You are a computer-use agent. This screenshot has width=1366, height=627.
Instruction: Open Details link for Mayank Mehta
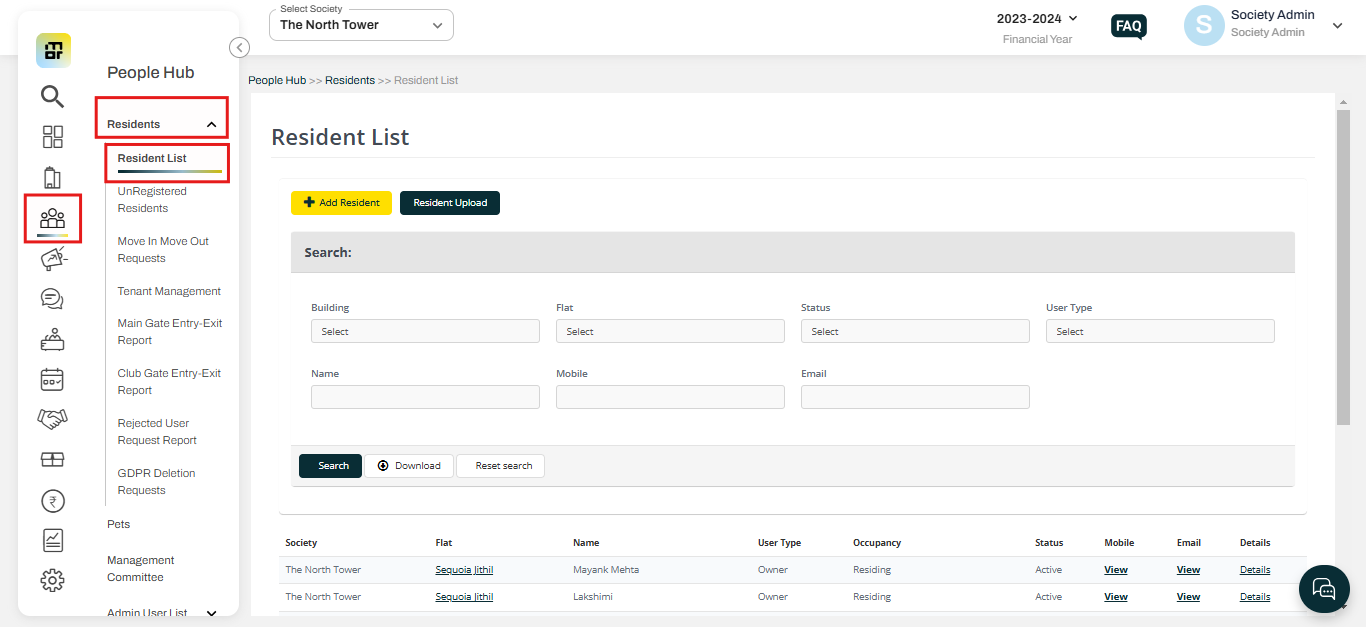[x=1255, y=570]
